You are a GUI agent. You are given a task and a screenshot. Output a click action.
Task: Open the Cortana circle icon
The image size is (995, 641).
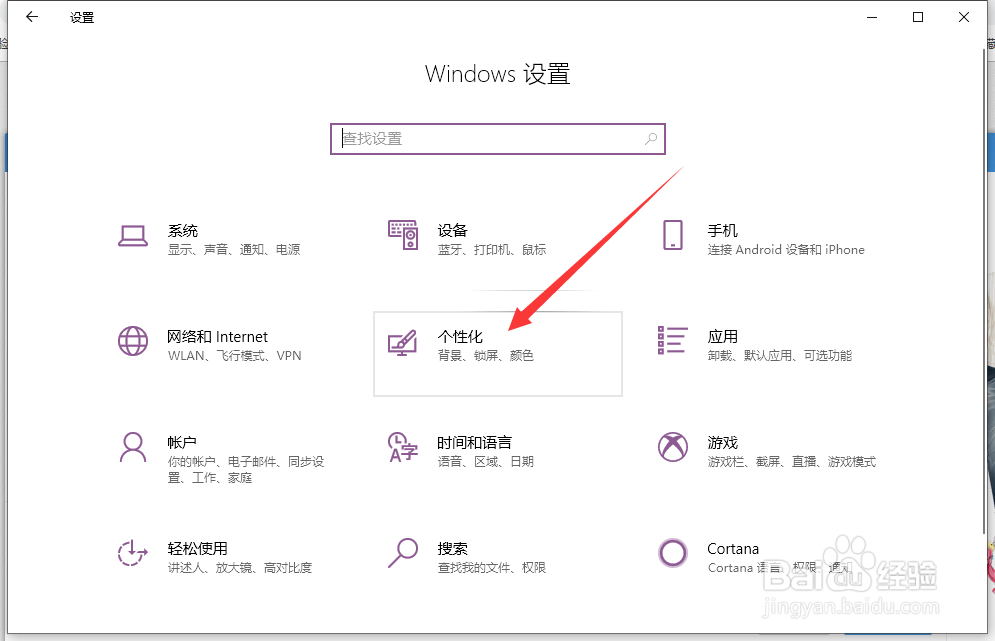tap(673, 553)
